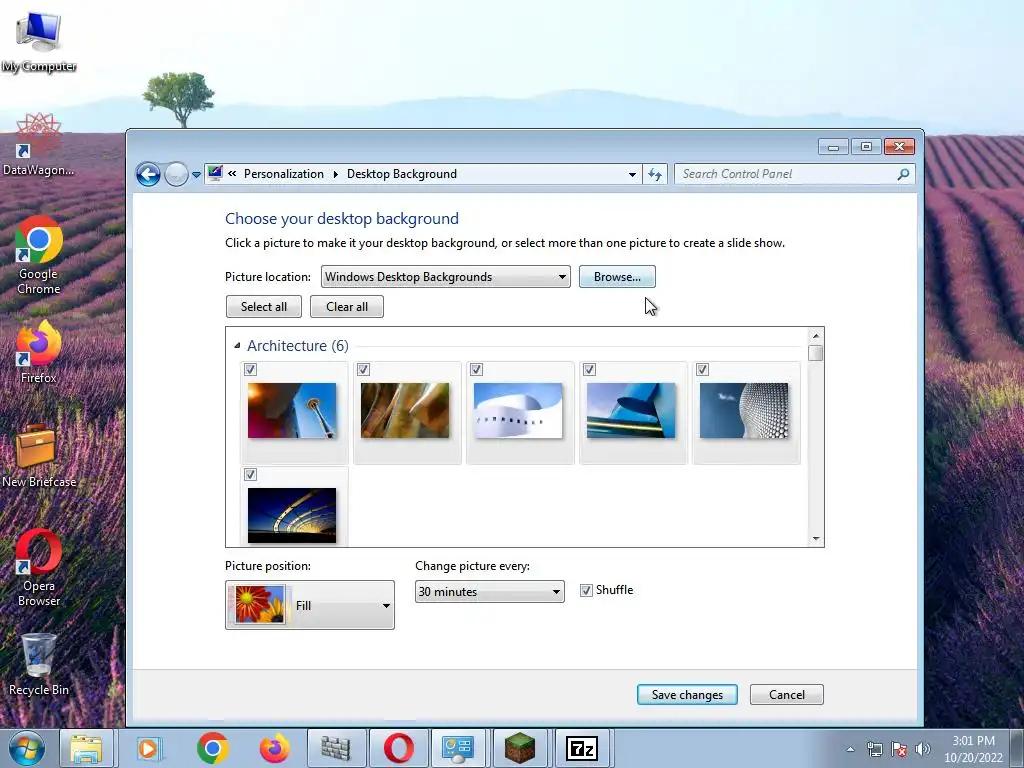Viewport: 1024px width, 768px height.
Task: Open 7-Zip from the taskbar
Action: click(582, 748)
